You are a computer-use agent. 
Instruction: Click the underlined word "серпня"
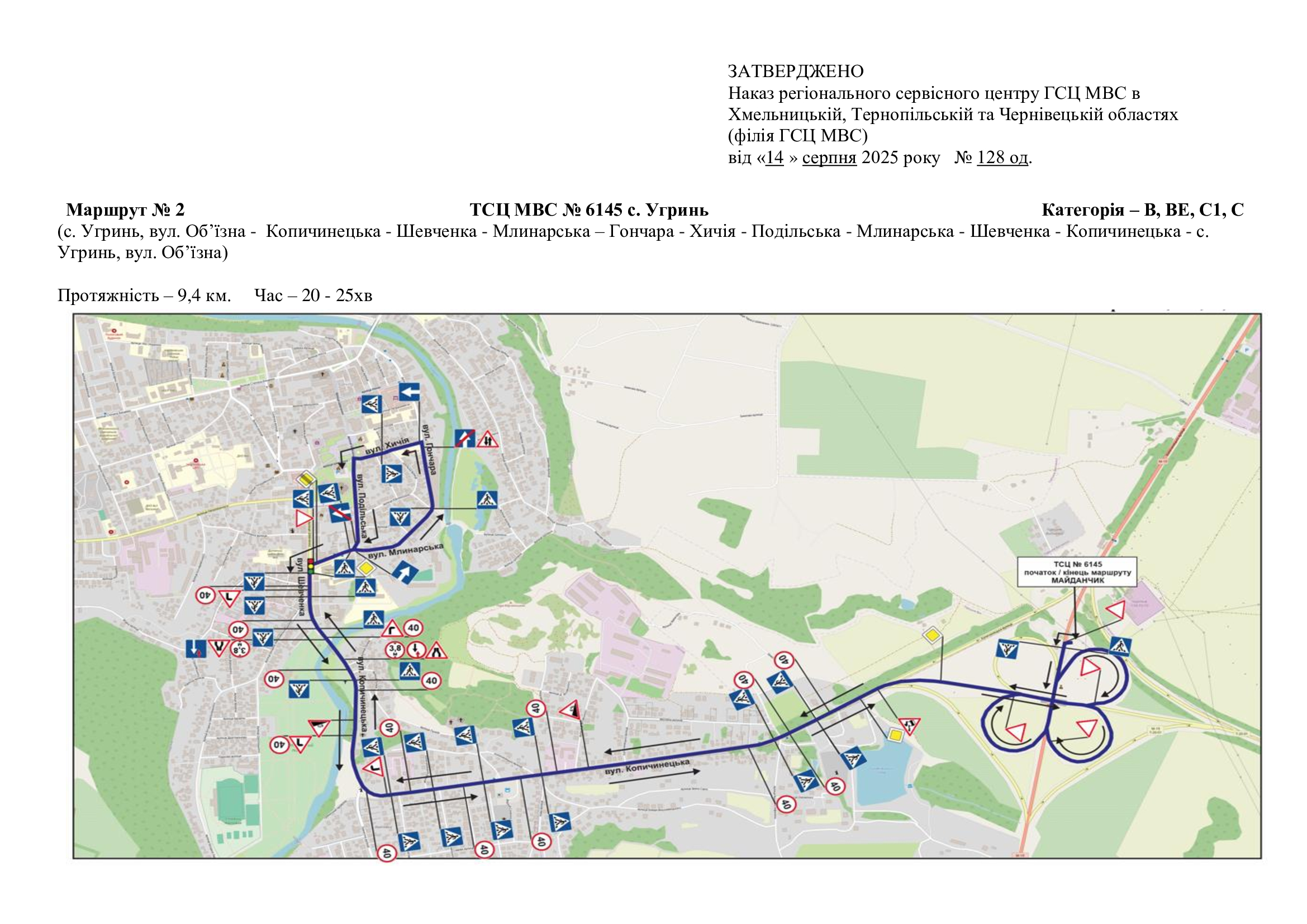pos(829,158)
